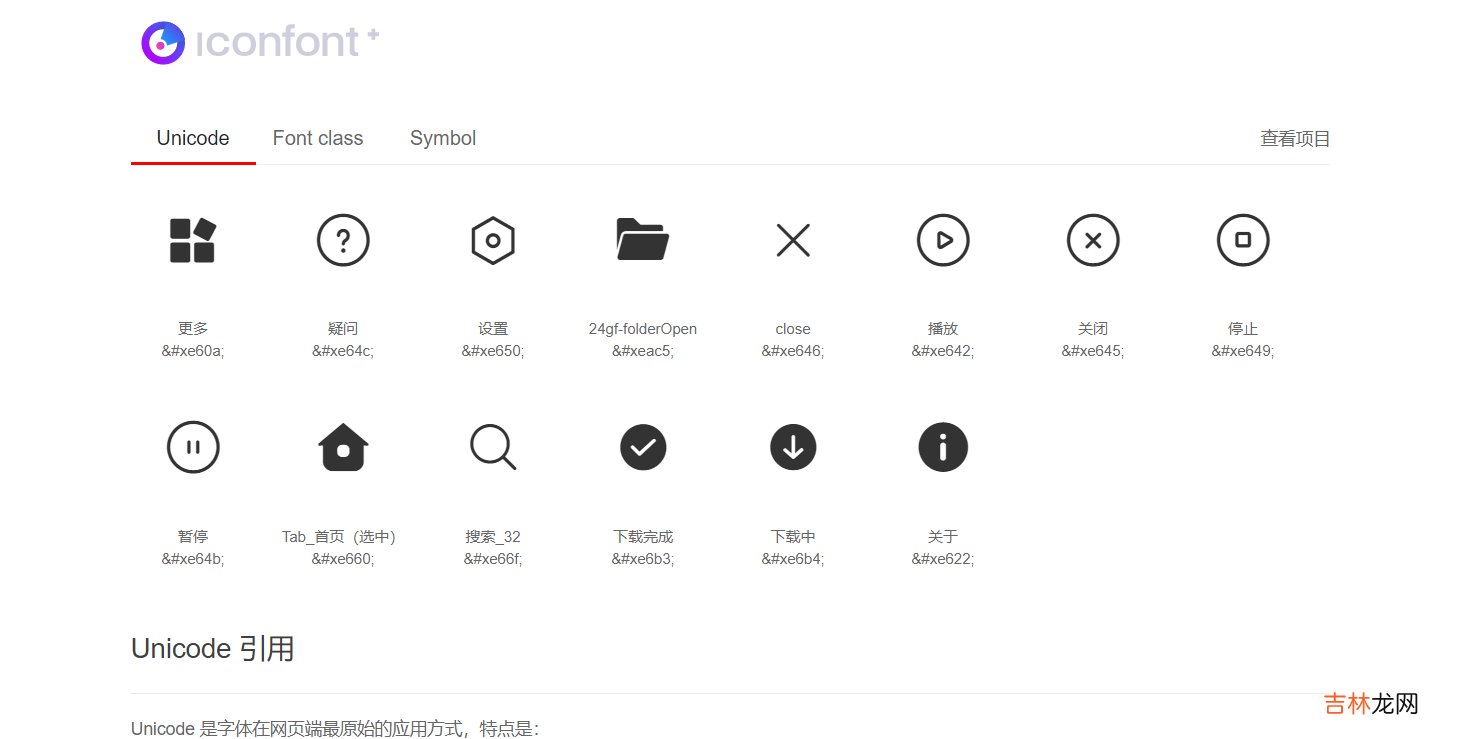Switch to the Unicode tab
The width and height of the screenshot is (1459, 739).
[x=193, y=138]
